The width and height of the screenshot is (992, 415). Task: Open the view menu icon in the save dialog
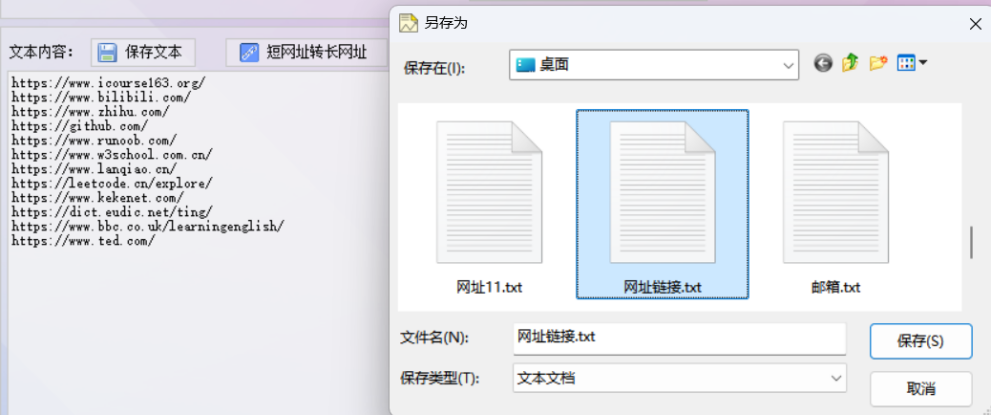[x=912, y=63]
